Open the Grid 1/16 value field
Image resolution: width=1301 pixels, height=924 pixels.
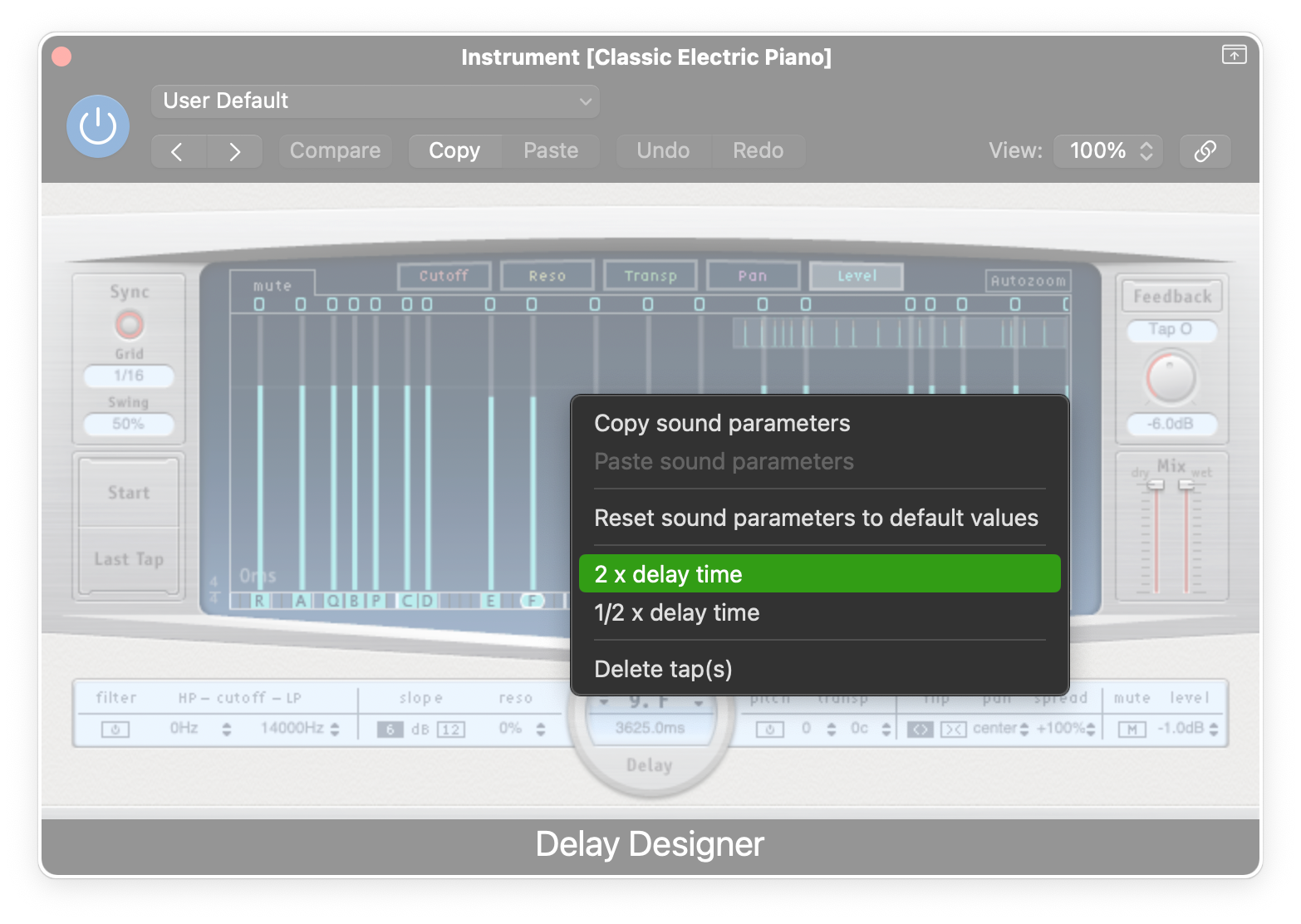coord(129,376)
